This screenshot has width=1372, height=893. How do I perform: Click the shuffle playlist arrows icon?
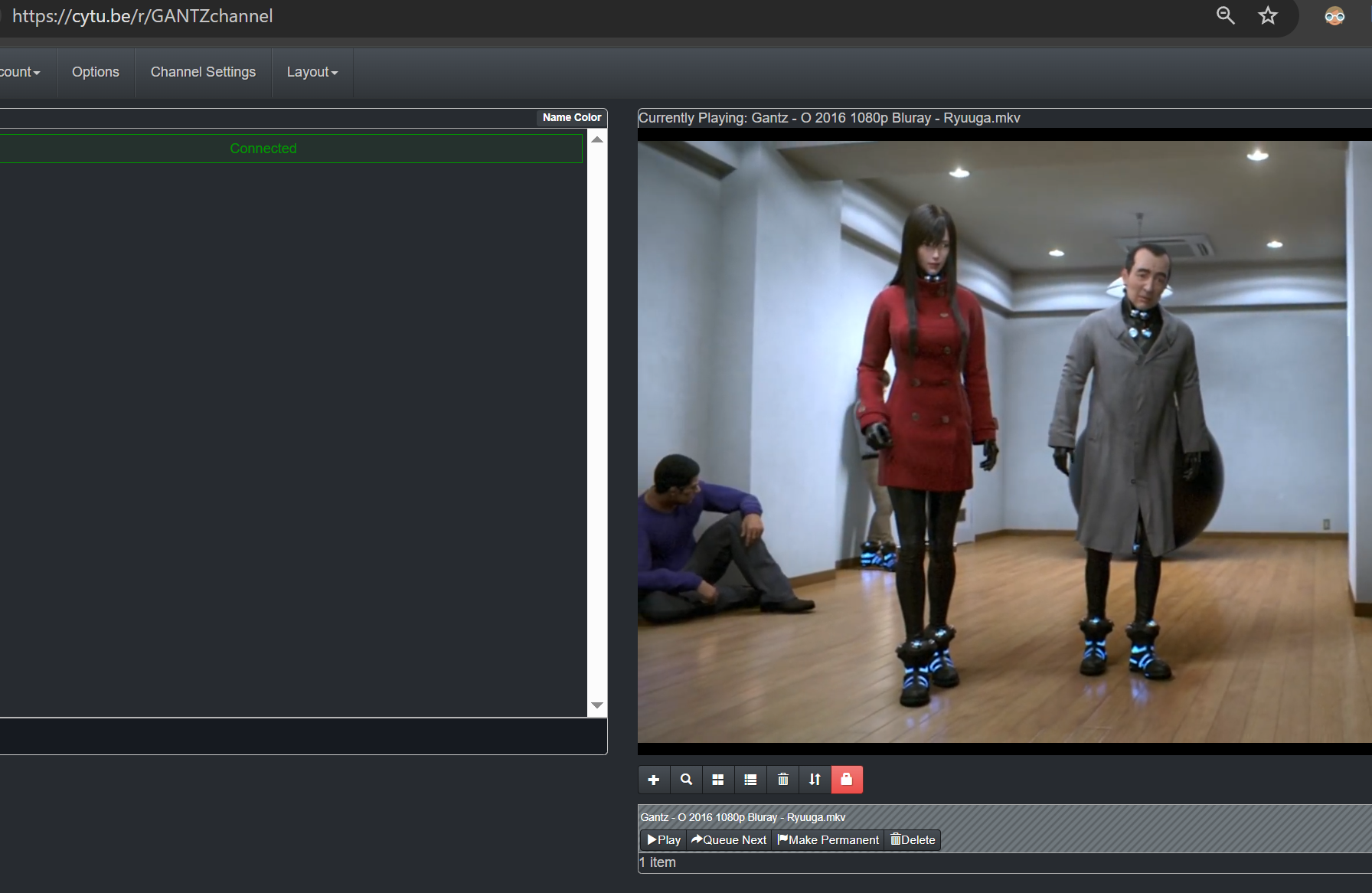(815, 780)
